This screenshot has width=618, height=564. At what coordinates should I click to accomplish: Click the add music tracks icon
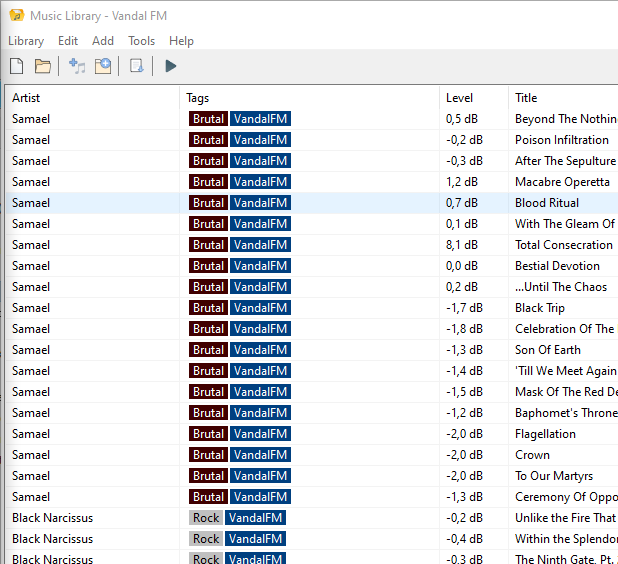pyautogui.click(x=77, y=66)
